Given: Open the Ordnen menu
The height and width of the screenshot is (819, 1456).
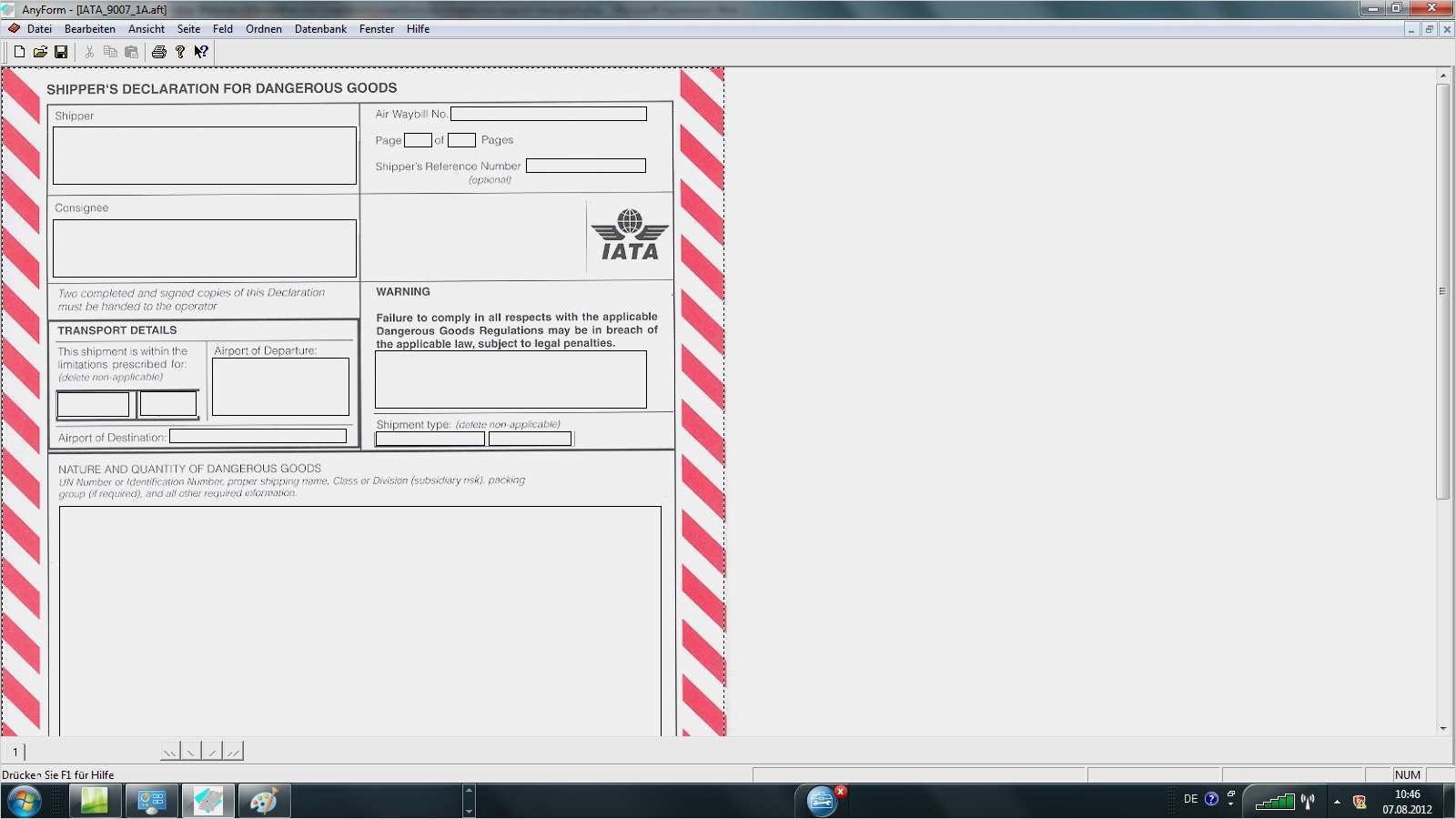Looking at the screenshot, I should tap(264, 29).
